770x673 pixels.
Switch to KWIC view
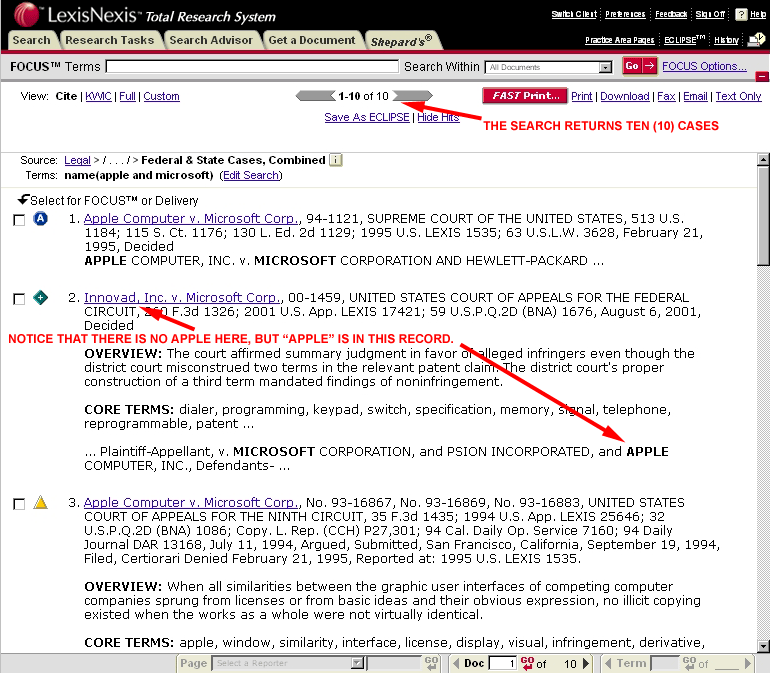pyautogui.click(x=98, y=96)
